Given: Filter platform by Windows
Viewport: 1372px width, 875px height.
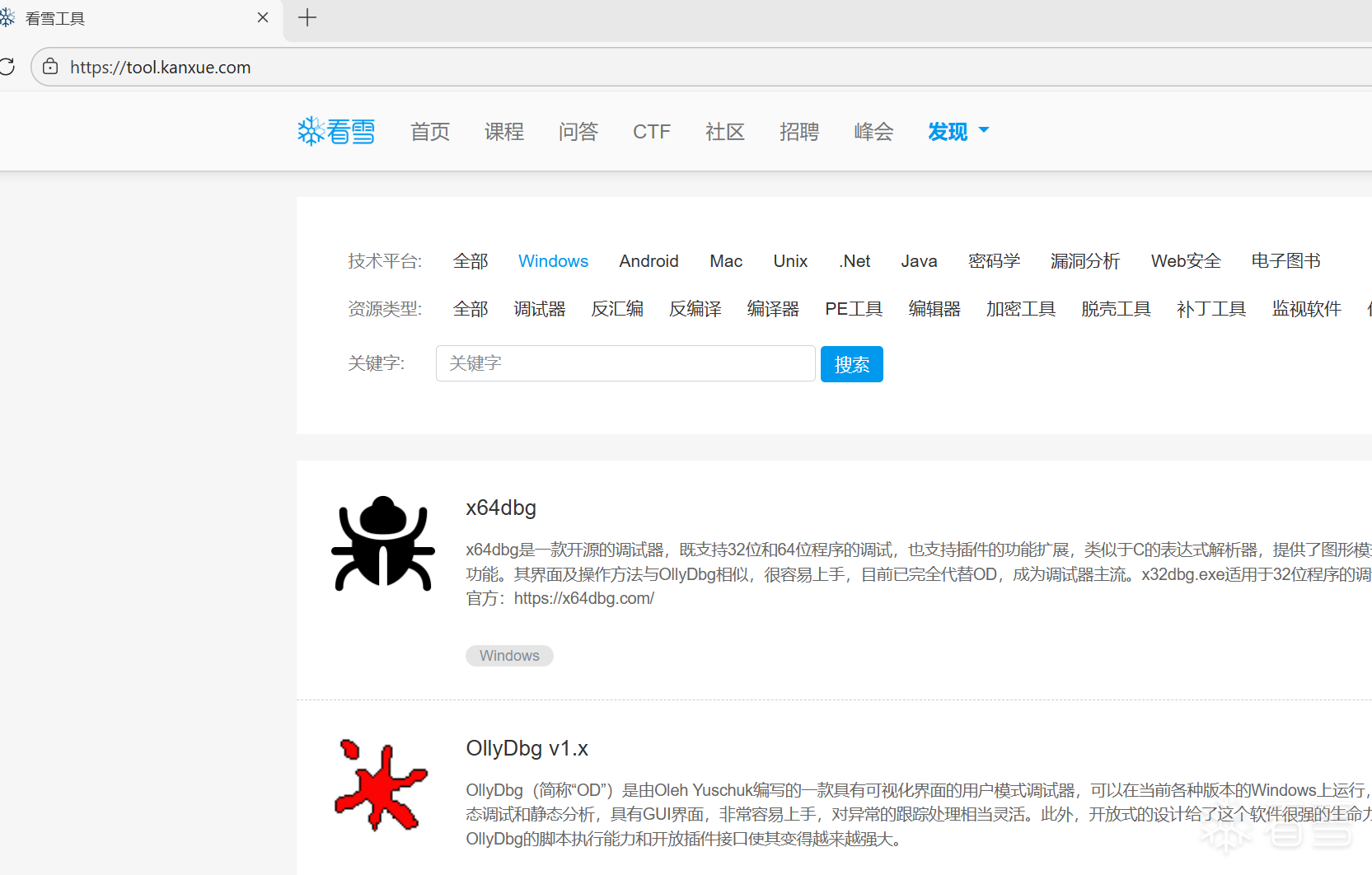Looking at the screenshot, I should (554, 261).
